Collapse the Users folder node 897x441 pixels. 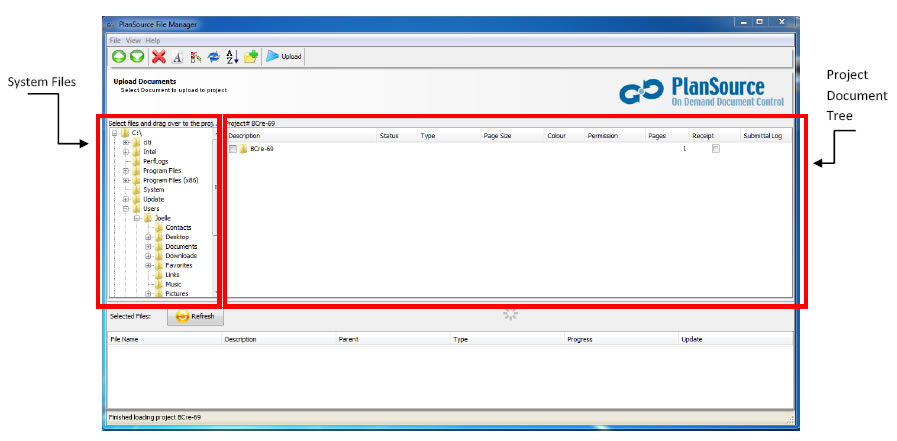pos(126,209)
